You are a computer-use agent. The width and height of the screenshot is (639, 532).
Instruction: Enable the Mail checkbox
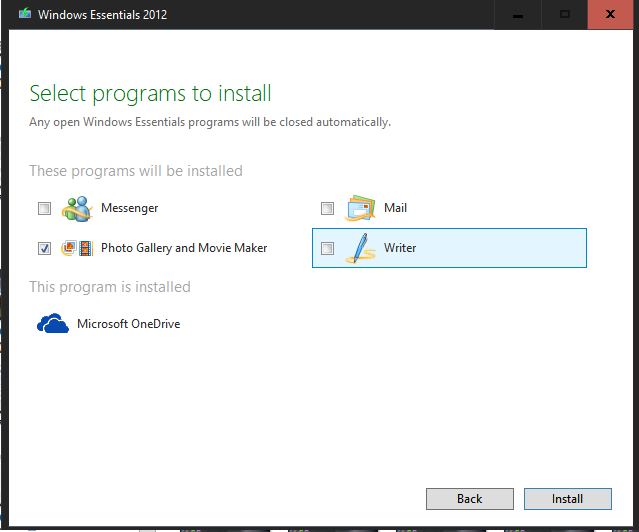tap(327, 208)
